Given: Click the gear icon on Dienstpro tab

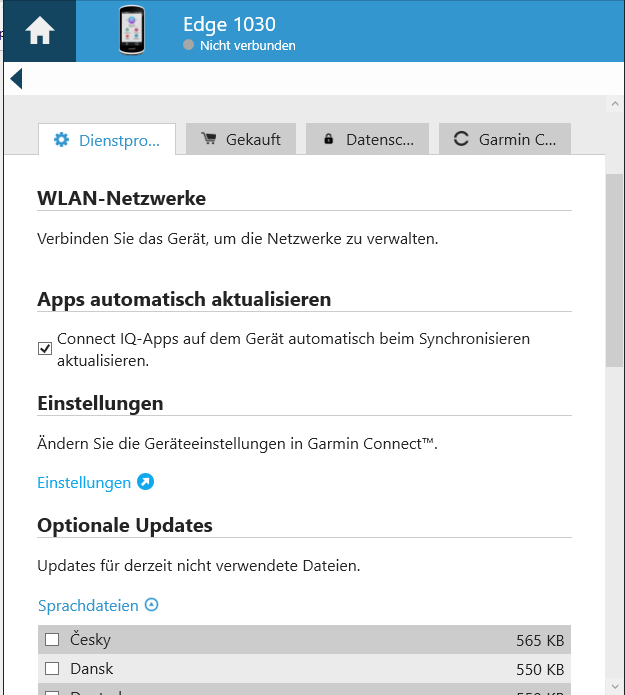Looking at the screenshot, I should coord(61,140).
